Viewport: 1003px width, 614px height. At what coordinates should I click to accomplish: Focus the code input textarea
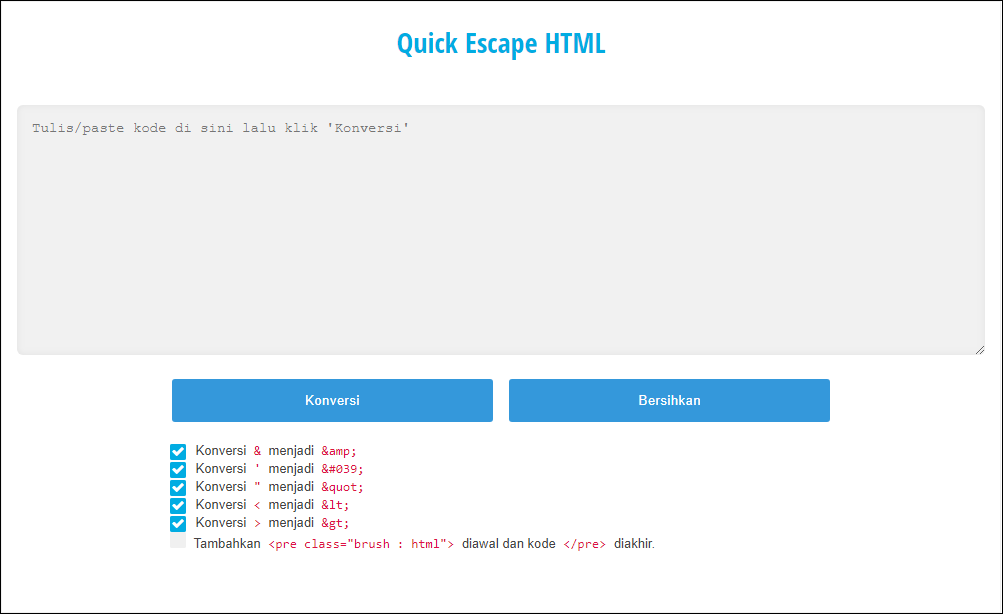501,230
